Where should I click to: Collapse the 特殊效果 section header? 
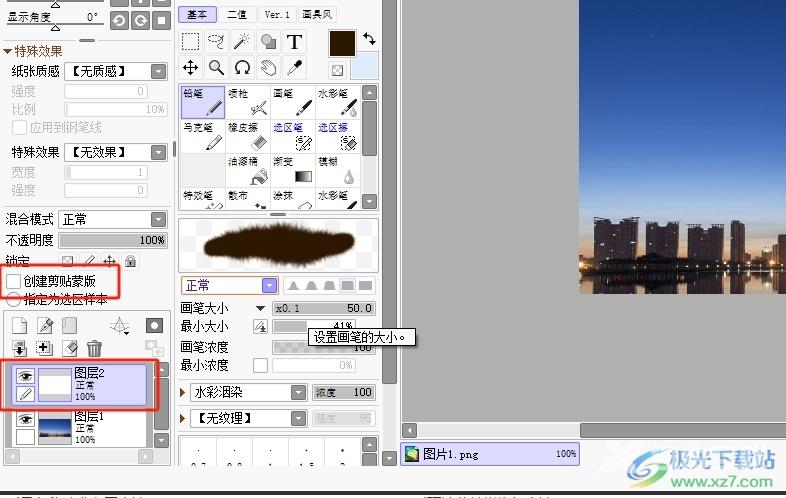[x=33, y=51]
